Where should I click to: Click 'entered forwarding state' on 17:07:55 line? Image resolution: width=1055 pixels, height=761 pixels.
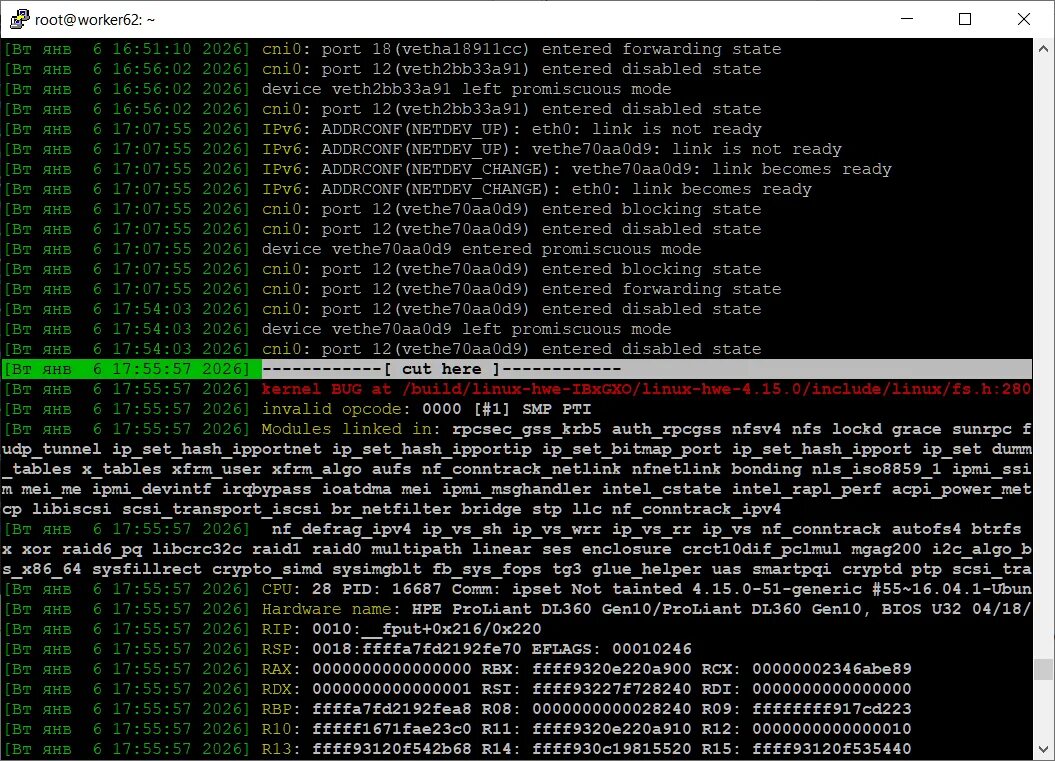click(x=661, y=289)
